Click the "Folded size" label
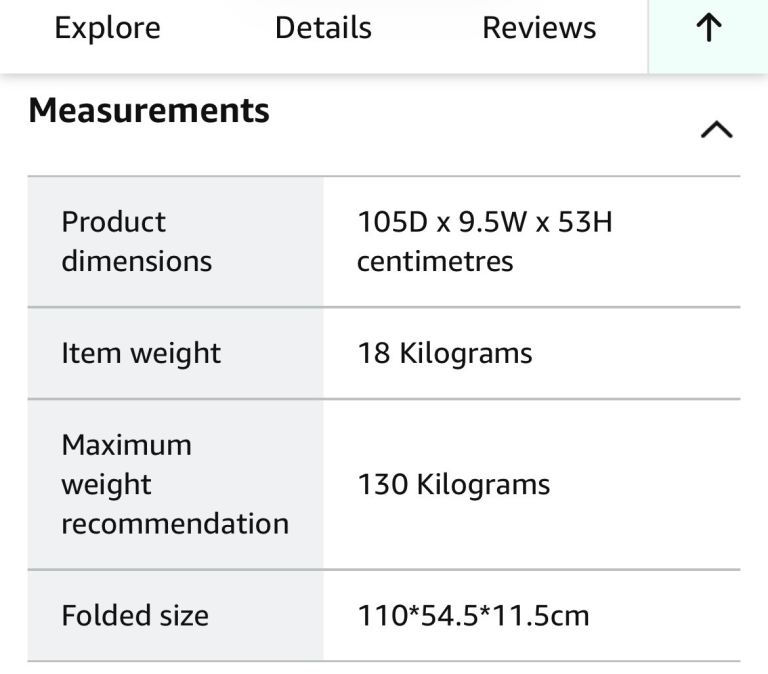Image resolution: width=768 pixels, height=674 pixels. point(135,615)
